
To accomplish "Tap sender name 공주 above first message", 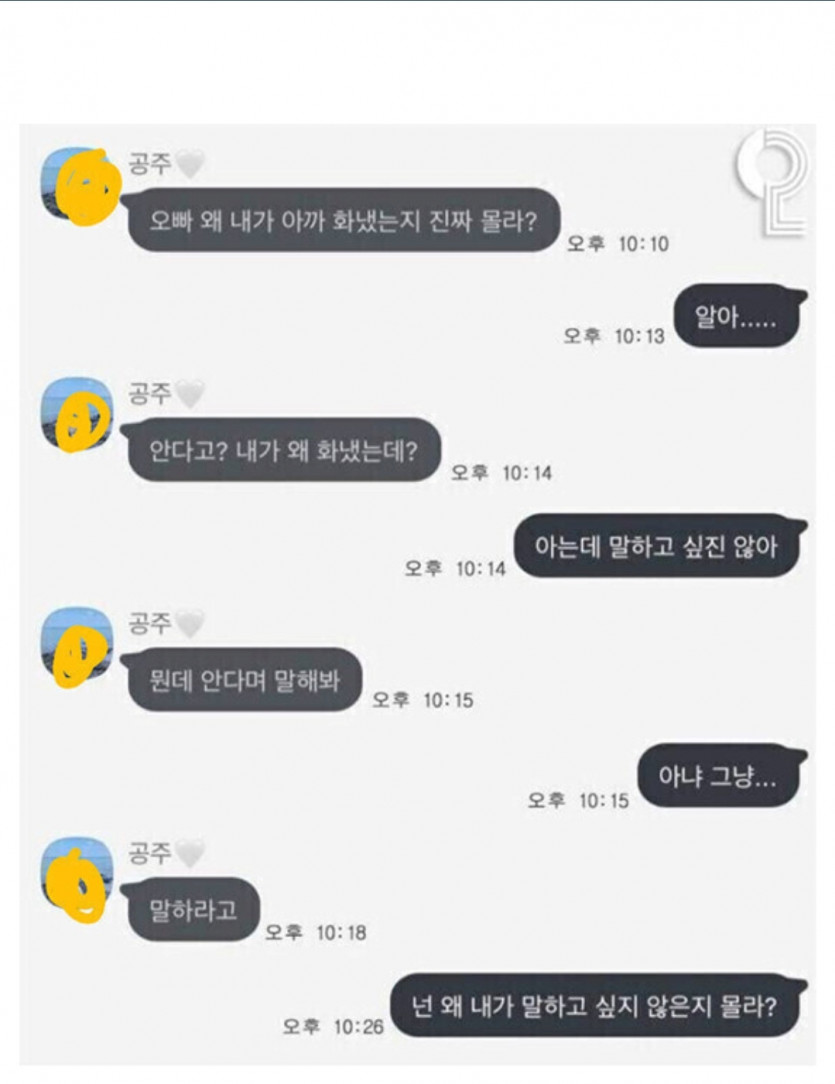I will click(149, 164).
